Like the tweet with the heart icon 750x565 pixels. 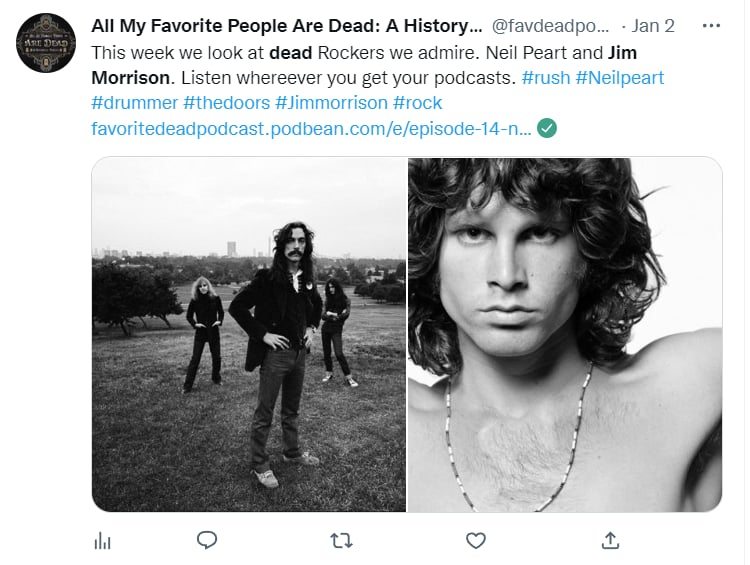tap(476, 541)
